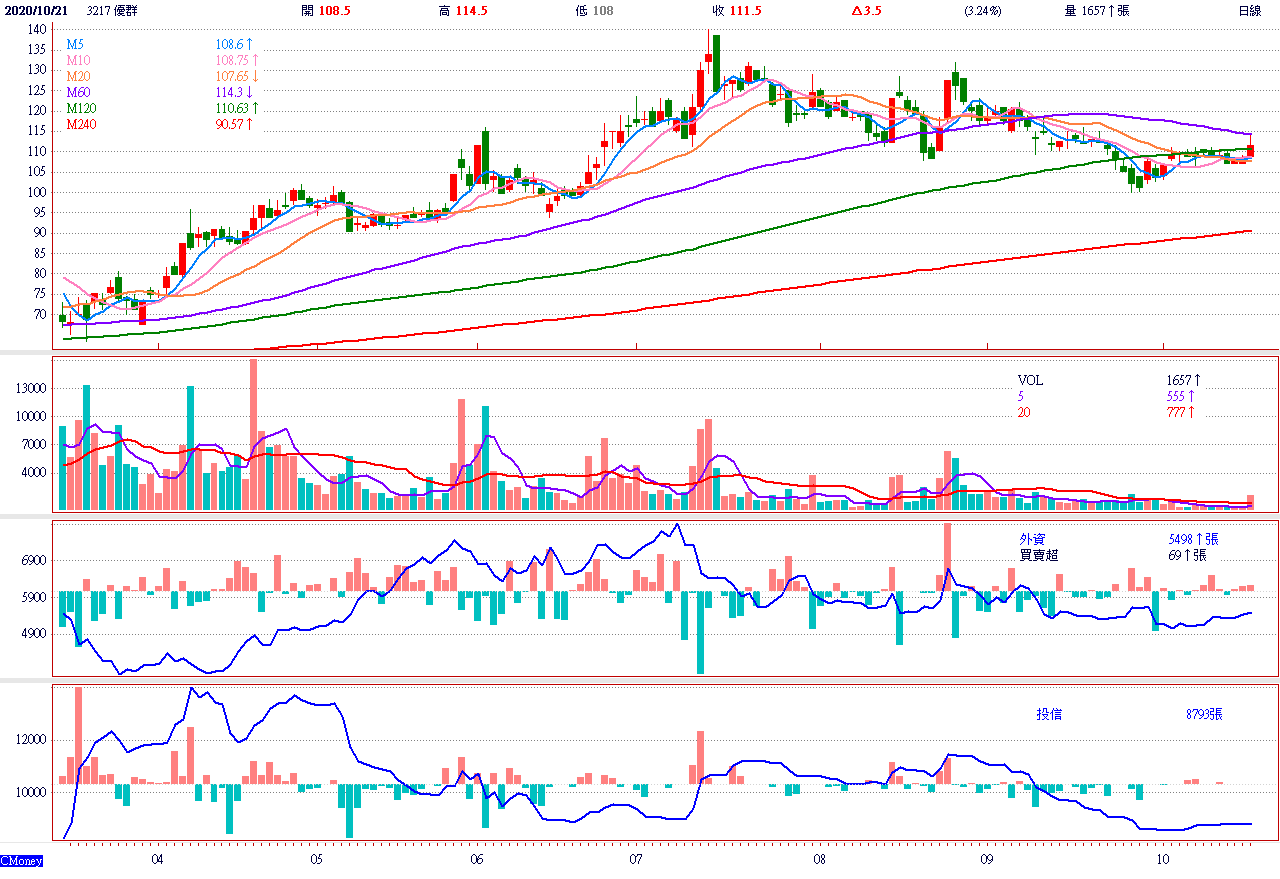Click the 投信 label in bottom panel
This screenshot has width=1280, height=879.
coord(1049,714)
